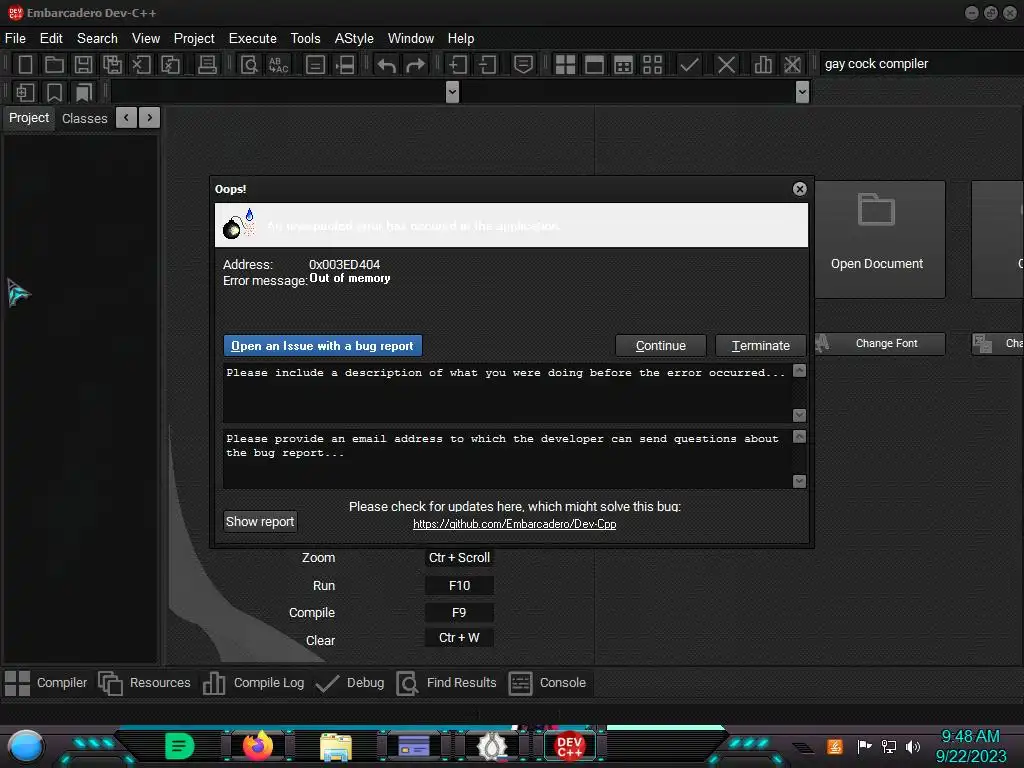The height and width of the screenshot is (768, 1024).
Task: Click the green notes app taskbar icon
Action: (180, 746)
